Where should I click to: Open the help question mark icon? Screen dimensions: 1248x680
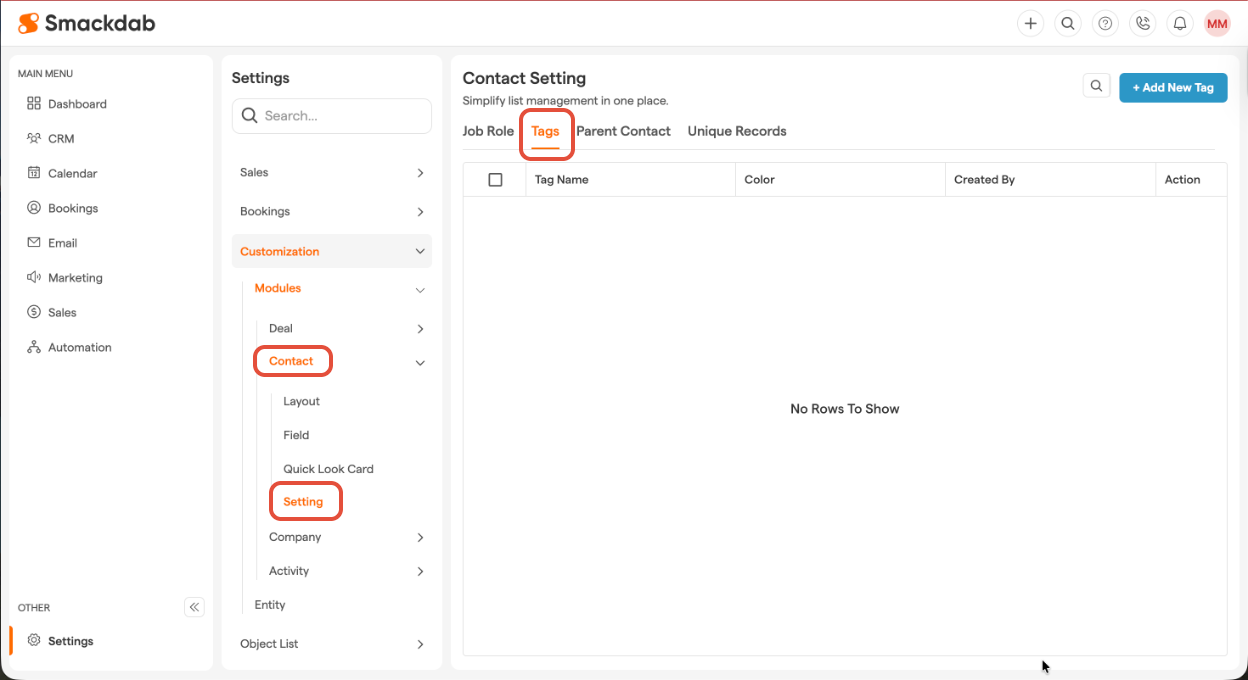pos(1105,24)
